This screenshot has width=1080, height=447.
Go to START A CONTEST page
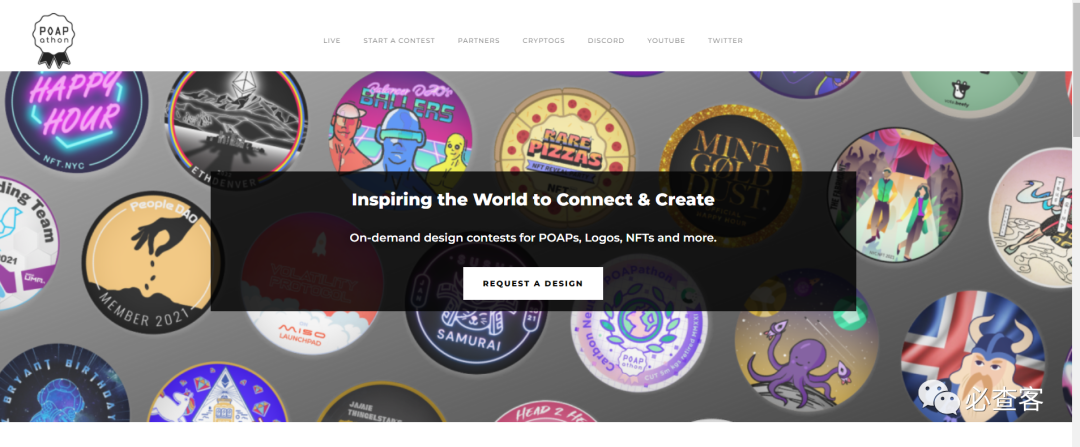(399, 41)
